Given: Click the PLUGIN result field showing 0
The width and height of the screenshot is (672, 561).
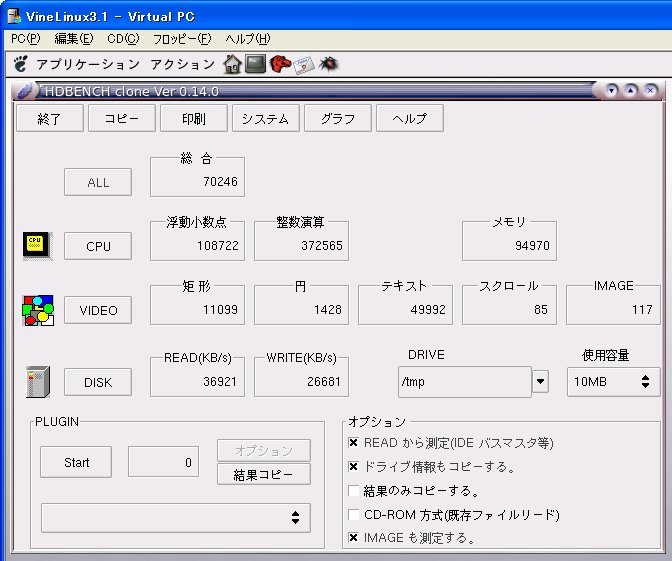Looking at the screenshot, I should coord(163,462).
